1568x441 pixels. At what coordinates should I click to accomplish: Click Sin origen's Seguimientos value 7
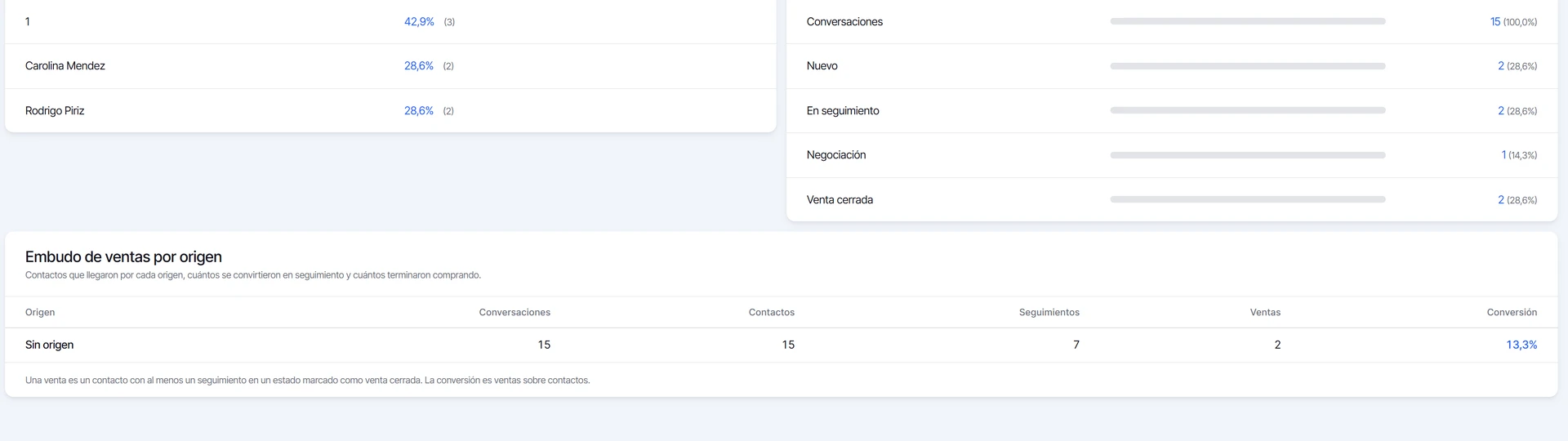click(x=1076, y=345)
